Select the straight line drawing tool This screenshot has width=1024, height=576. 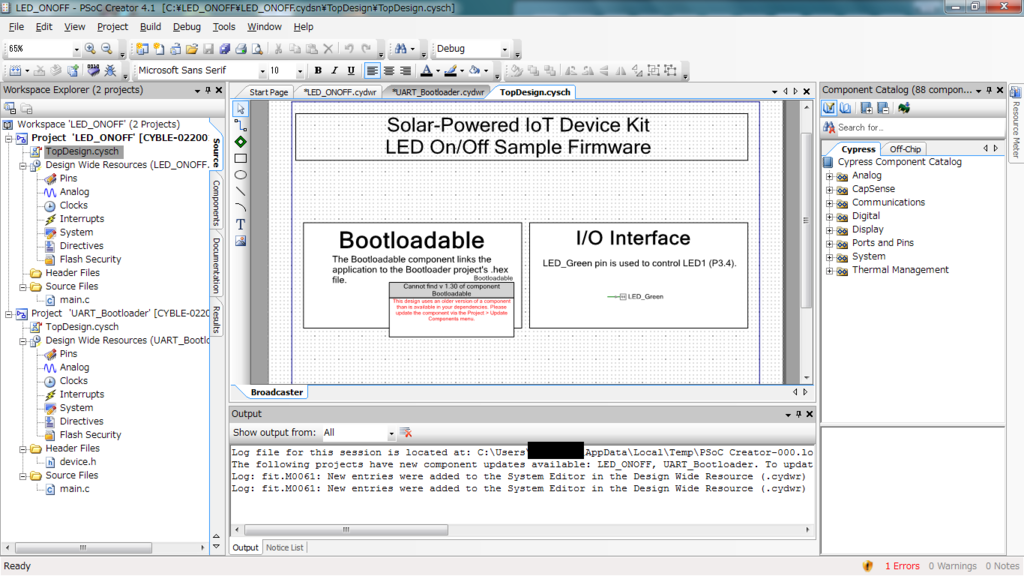[x=240, y=191]
